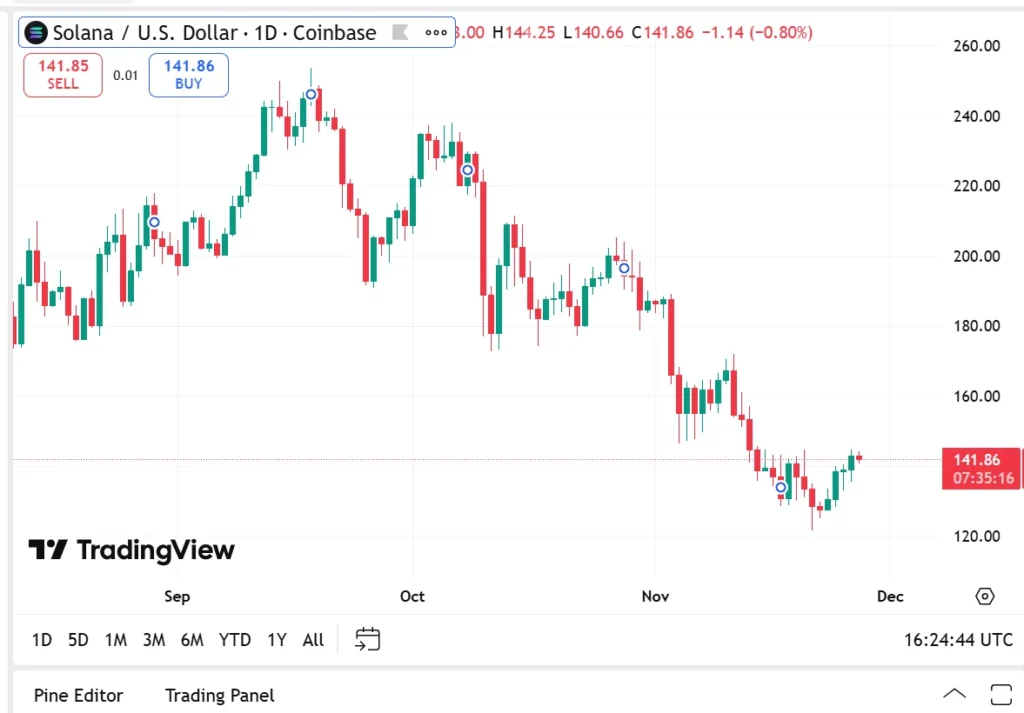1024x713 pixels.
Task: Open the 16:24:44 UTC timezone menu
Action: click(958, 640)
